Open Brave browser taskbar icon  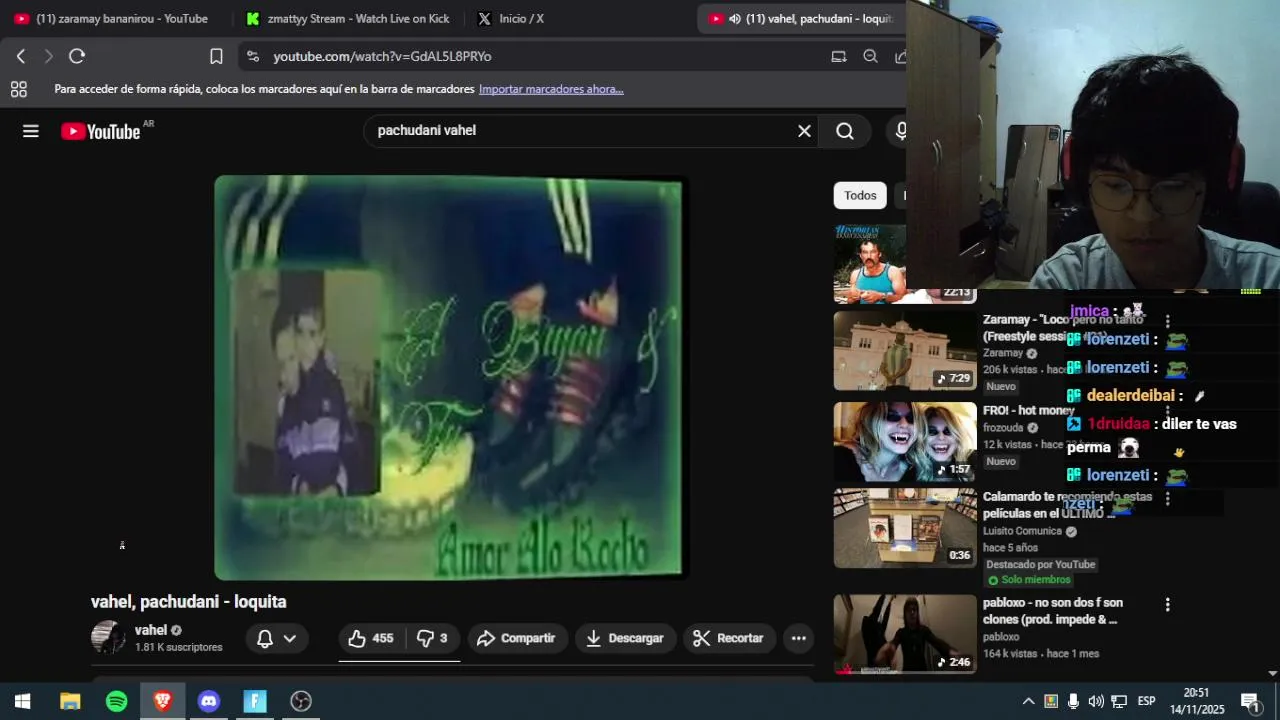[x=163, y=701]
